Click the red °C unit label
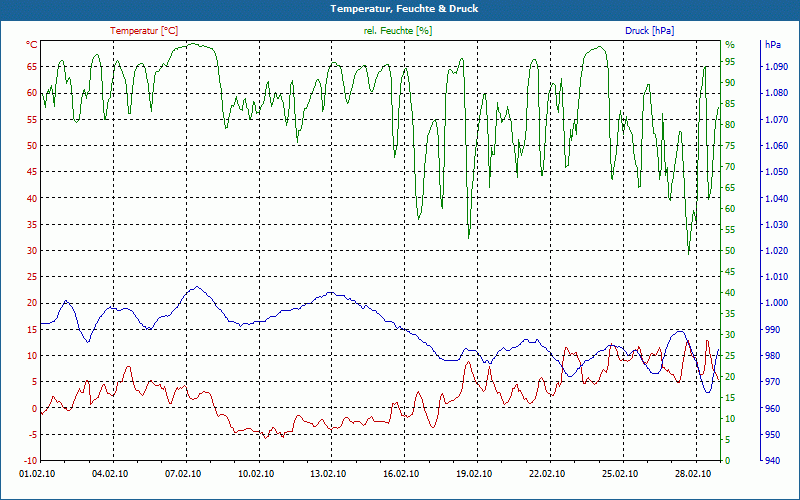Screen dimensions: 800x500 [32, 45]
